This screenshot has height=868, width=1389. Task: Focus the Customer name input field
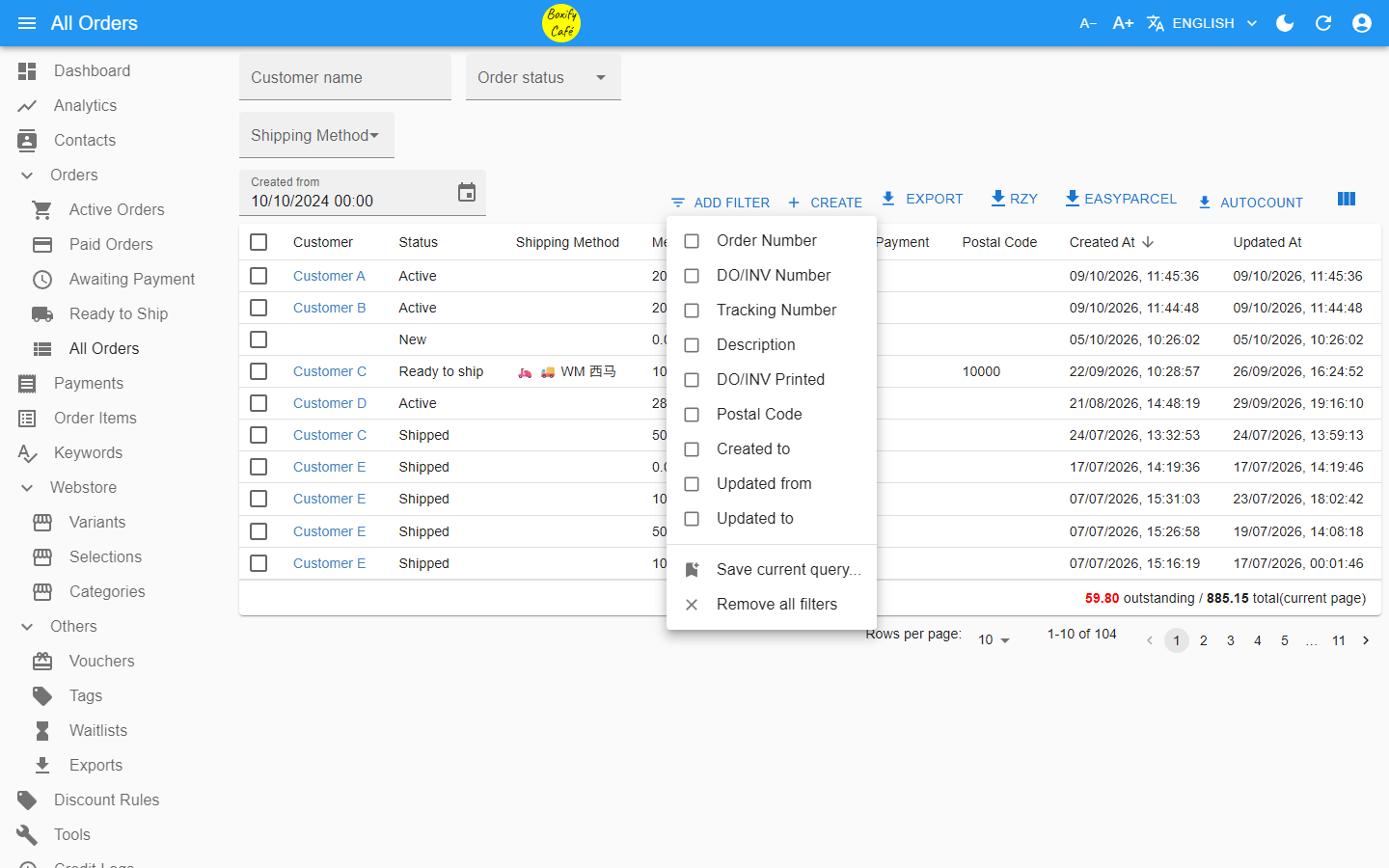pos(345,77)
